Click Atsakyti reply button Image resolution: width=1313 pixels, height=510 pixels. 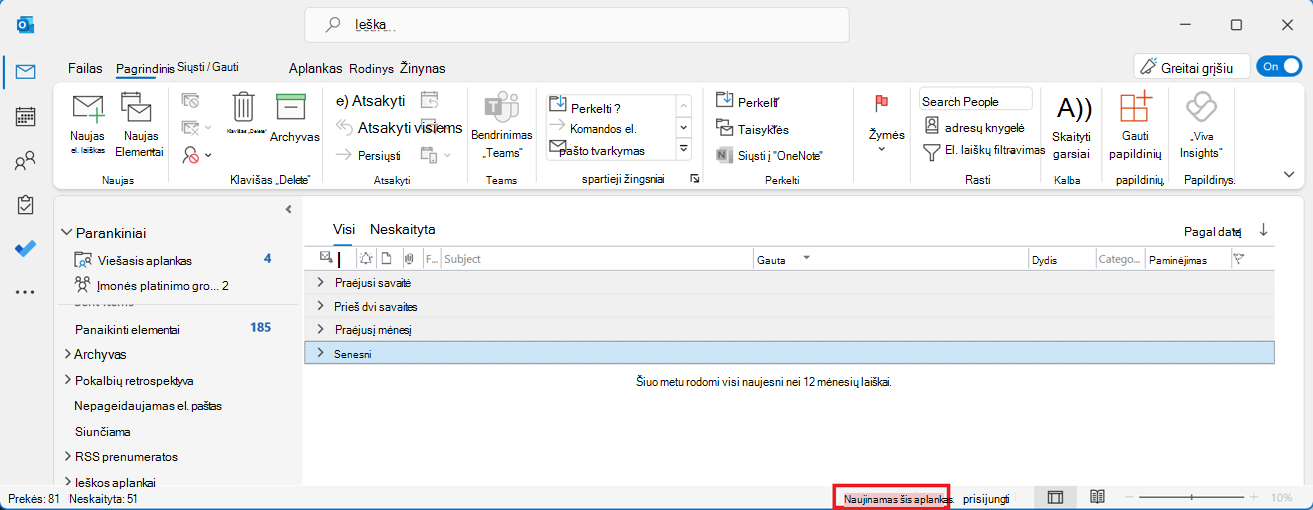(370, 100)
